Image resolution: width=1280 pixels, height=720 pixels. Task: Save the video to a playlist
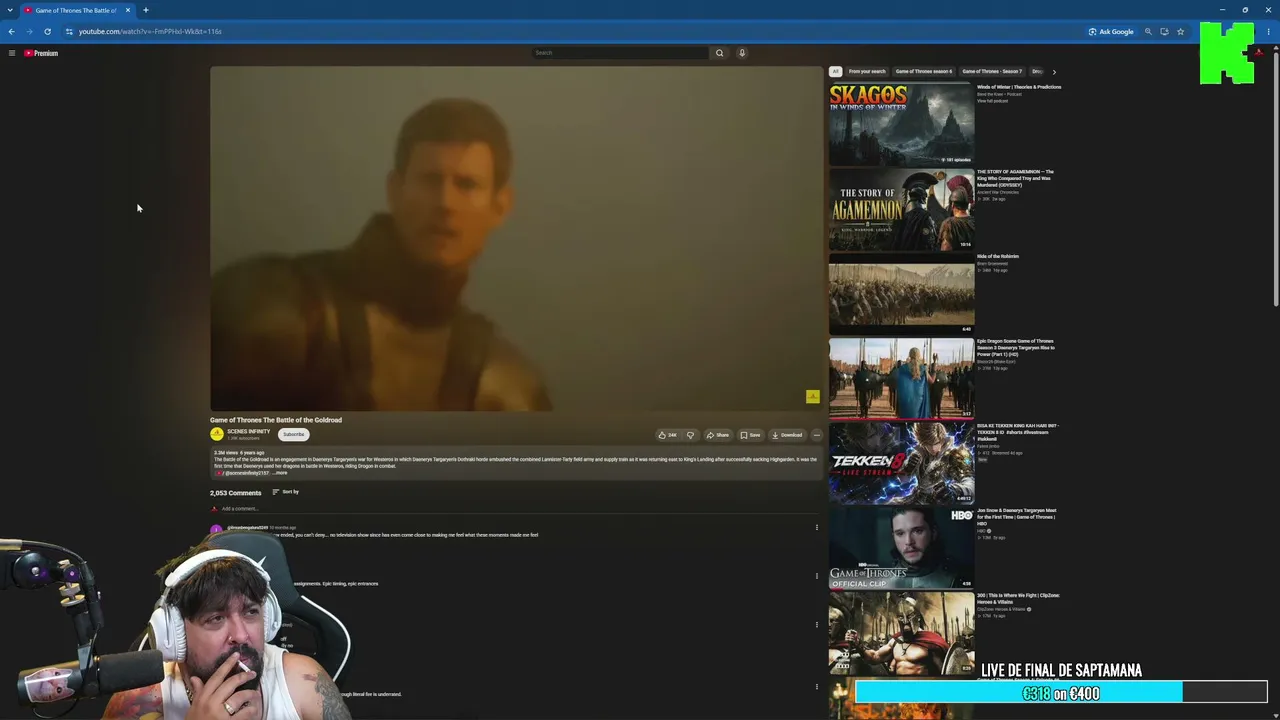[x=750, y=435]
